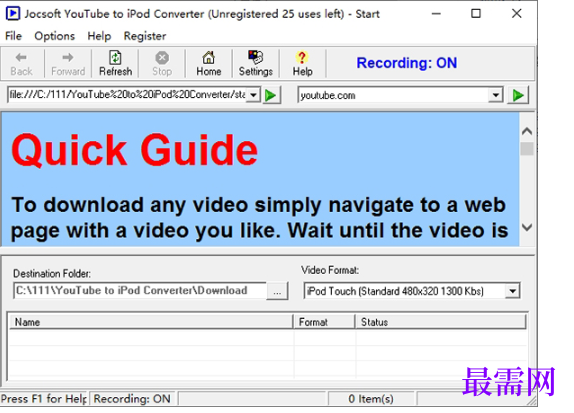The height and width of the screenshot is (413, 574).
Task: Click the Quick Guide heading text
Action: [135, 150]
